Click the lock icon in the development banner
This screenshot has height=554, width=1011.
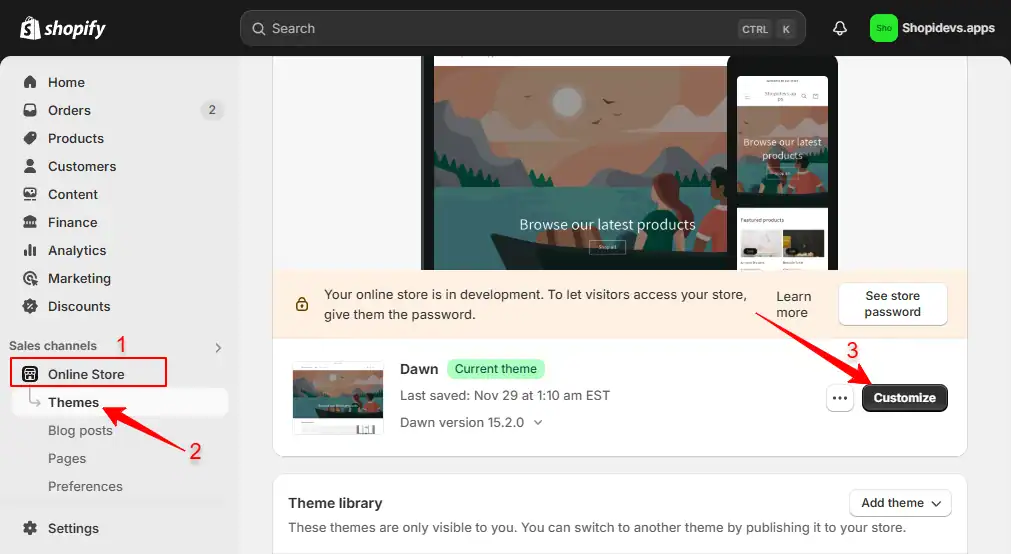click(x=302, y=304)
